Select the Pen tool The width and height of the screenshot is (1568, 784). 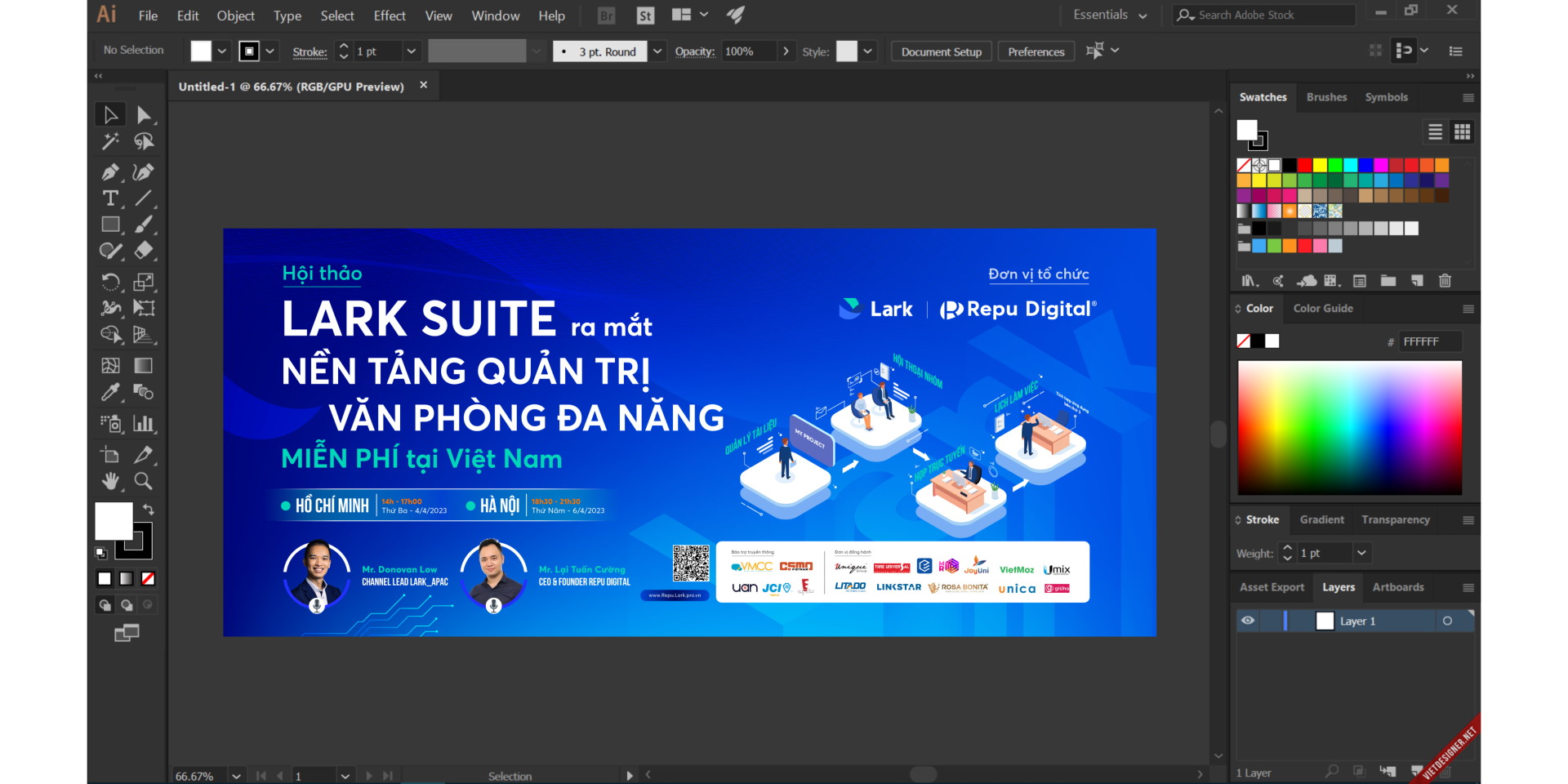click(x=110, y=172)
